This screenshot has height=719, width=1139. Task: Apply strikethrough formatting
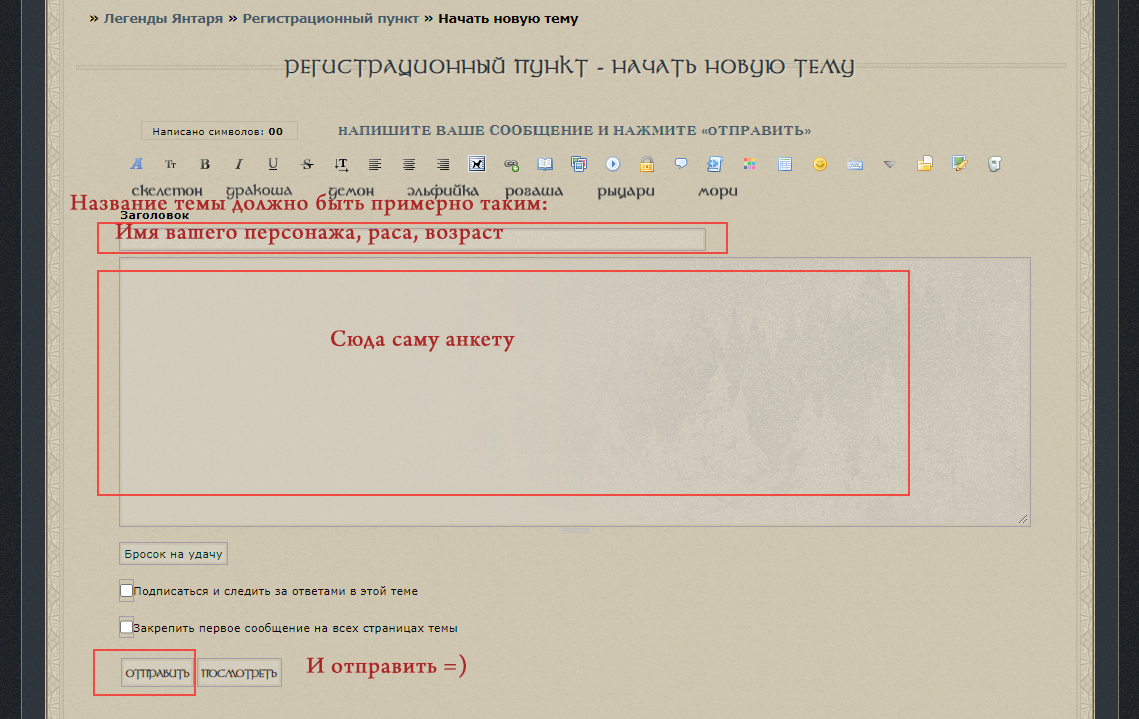point(306,164)
